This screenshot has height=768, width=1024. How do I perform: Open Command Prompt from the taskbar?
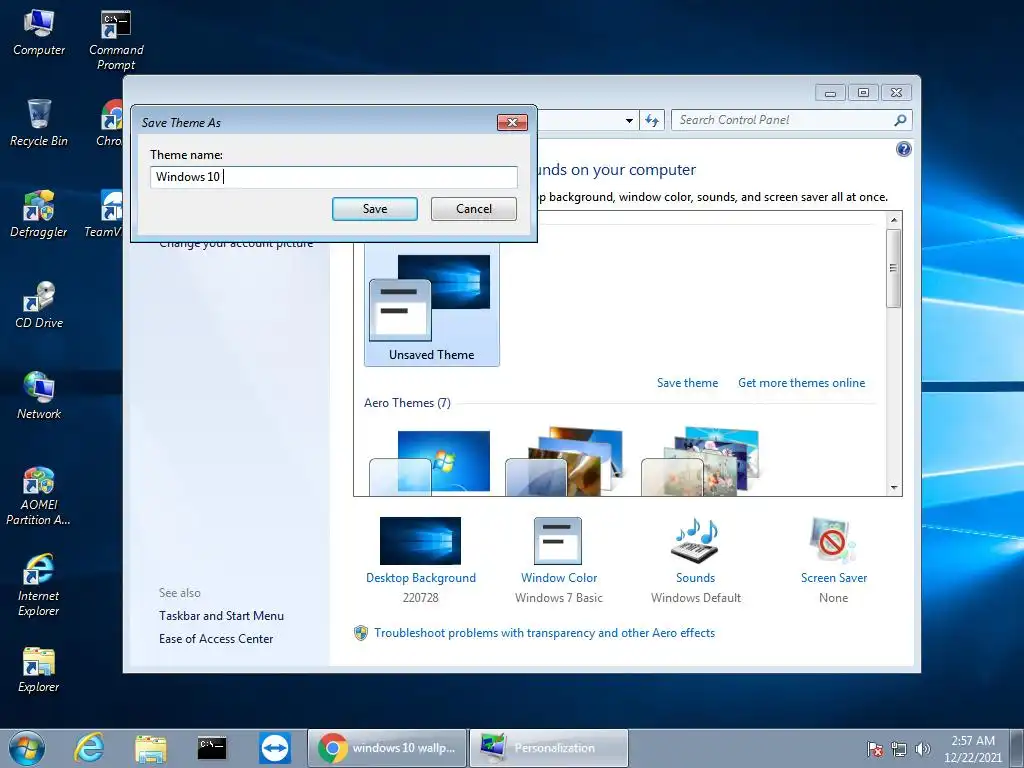(212, 748)
